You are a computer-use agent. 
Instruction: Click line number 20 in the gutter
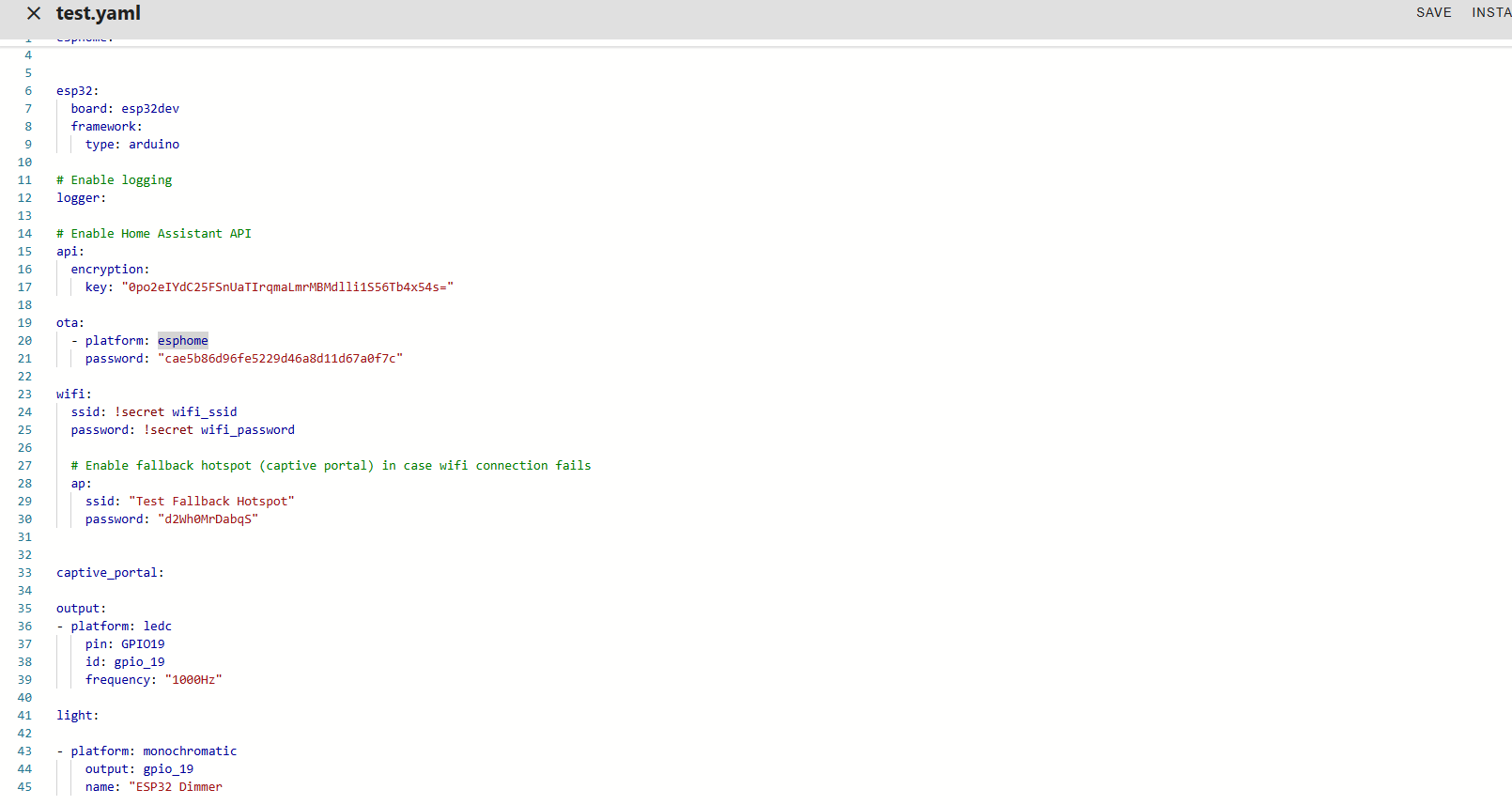tap(24, 341)
